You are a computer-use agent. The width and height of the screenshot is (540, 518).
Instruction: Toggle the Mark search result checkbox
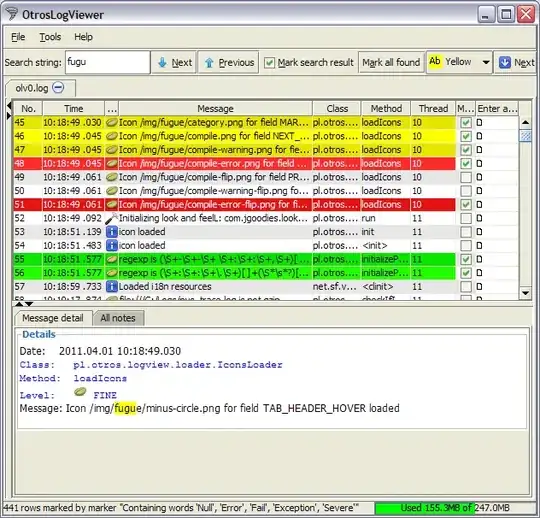point(269,63)
